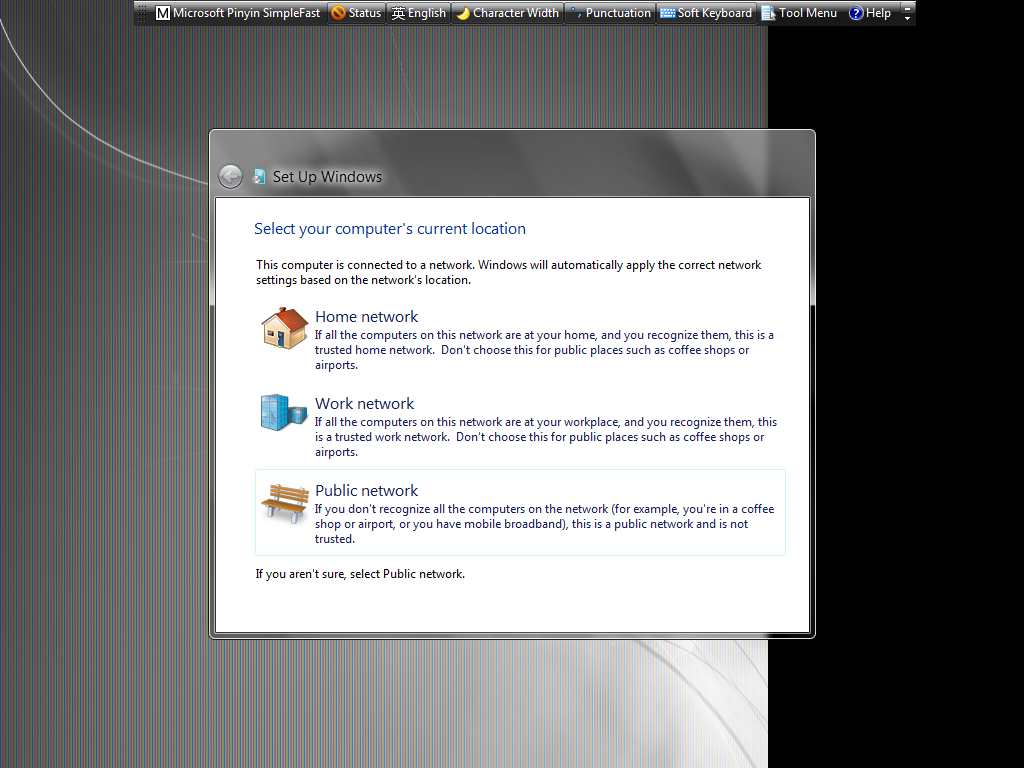Open the Soft Keyboard

click(706, 13)
